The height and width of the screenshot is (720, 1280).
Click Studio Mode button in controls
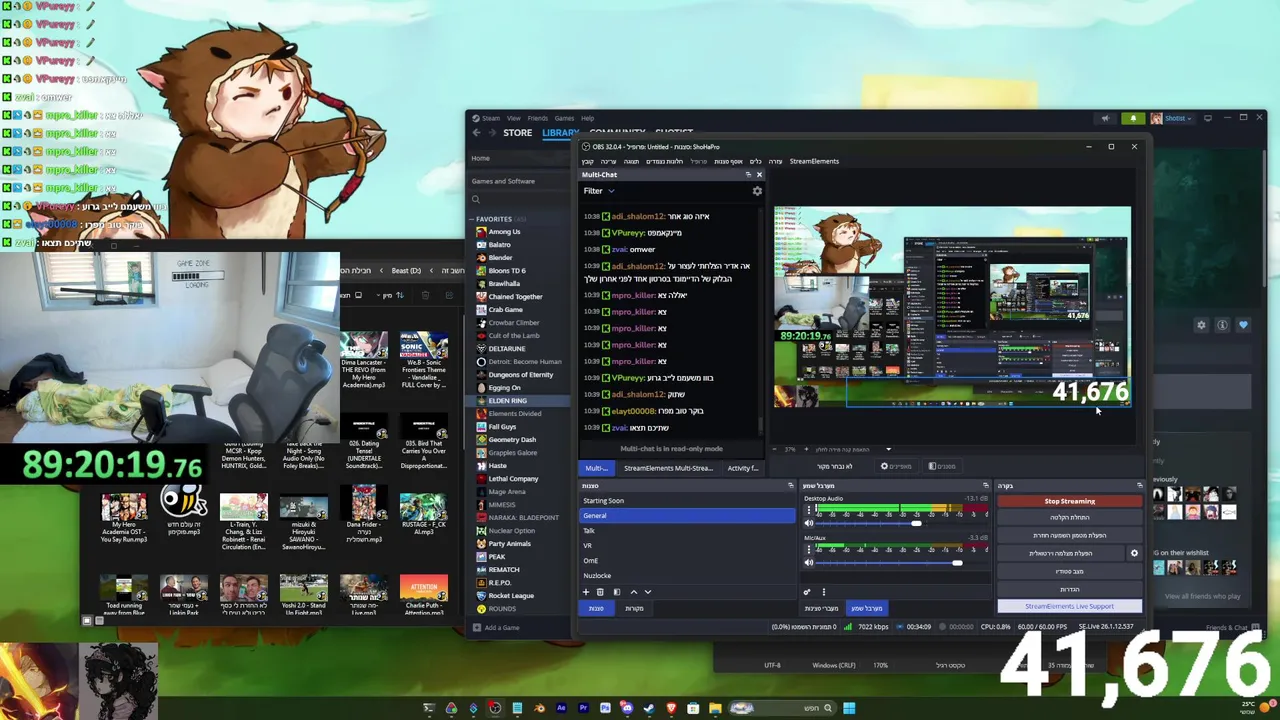(x=1069, y=571)
